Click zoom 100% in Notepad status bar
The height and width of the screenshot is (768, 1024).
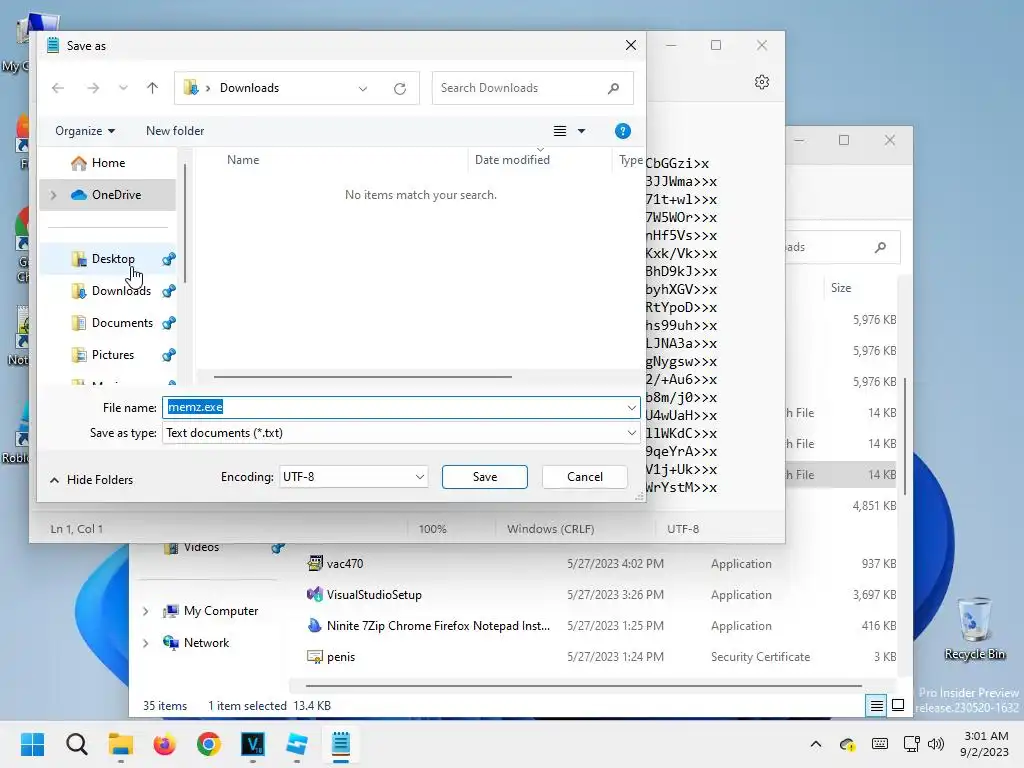pyautogui.click(x=432, y=529)
